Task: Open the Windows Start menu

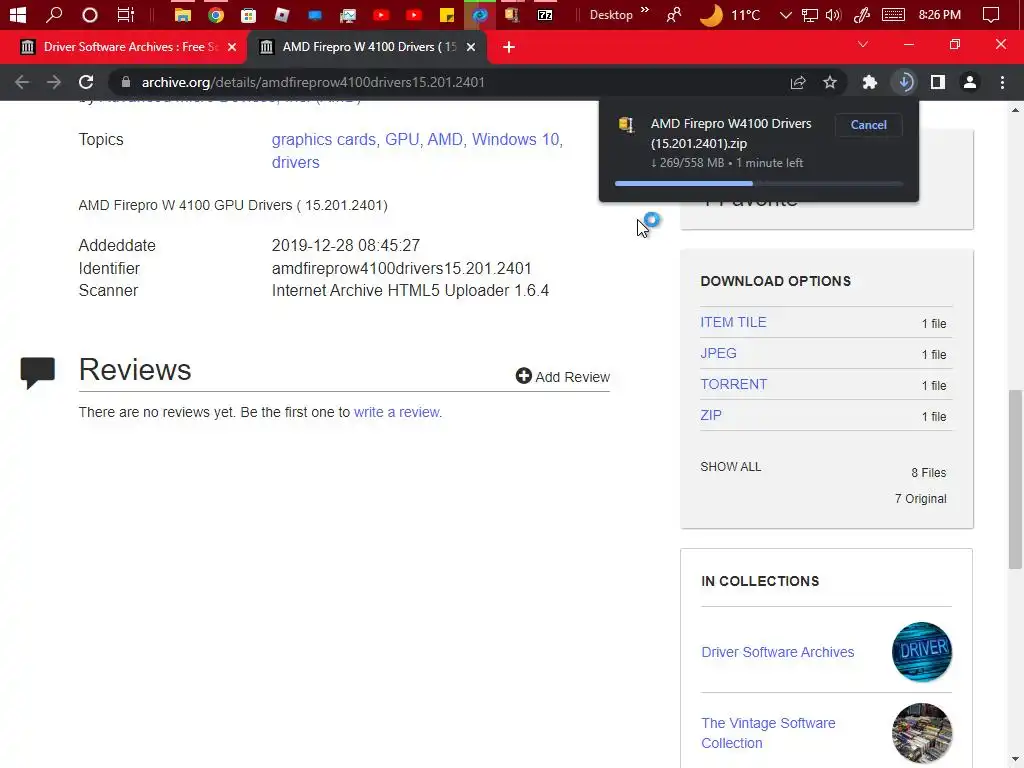Action: point(18,14)
